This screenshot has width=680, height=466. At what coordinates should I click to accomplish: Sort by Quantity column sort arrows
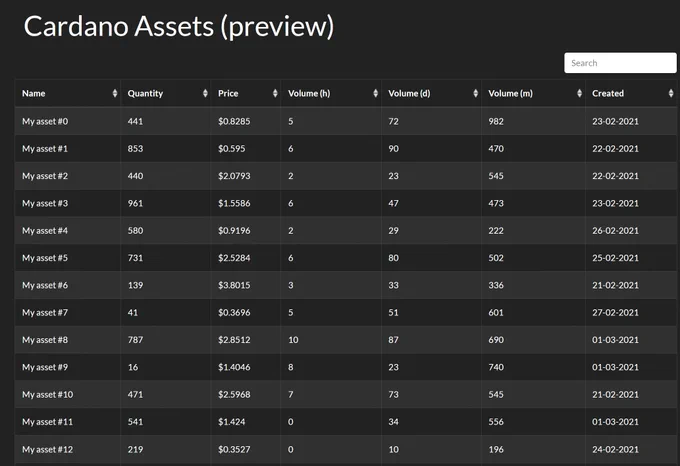tap(205, 93)
